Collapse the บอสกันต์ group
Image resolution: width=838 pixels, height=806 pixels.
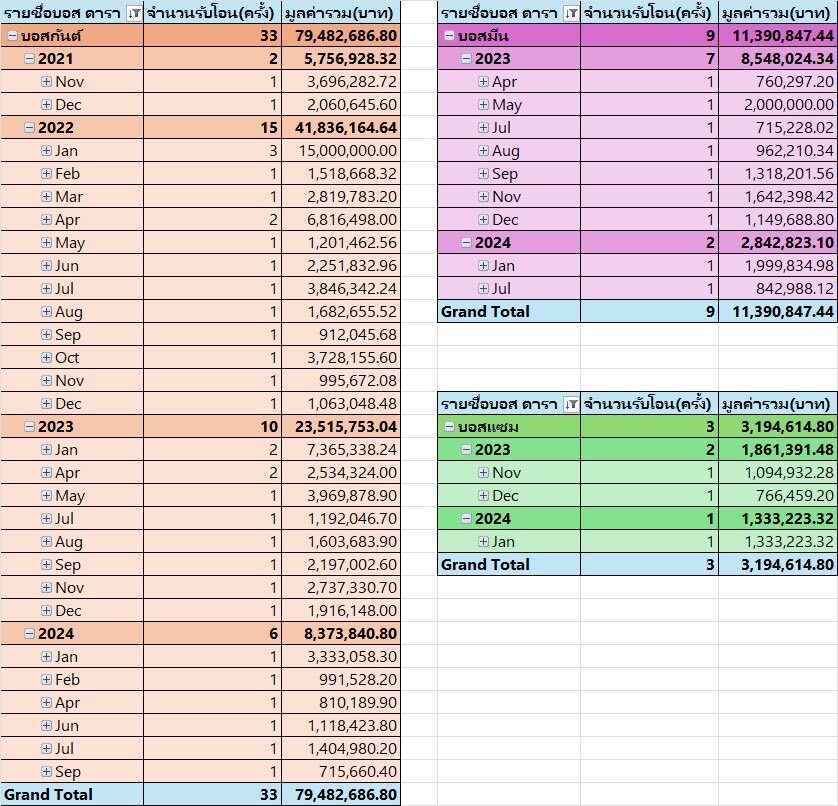point(12,36)
